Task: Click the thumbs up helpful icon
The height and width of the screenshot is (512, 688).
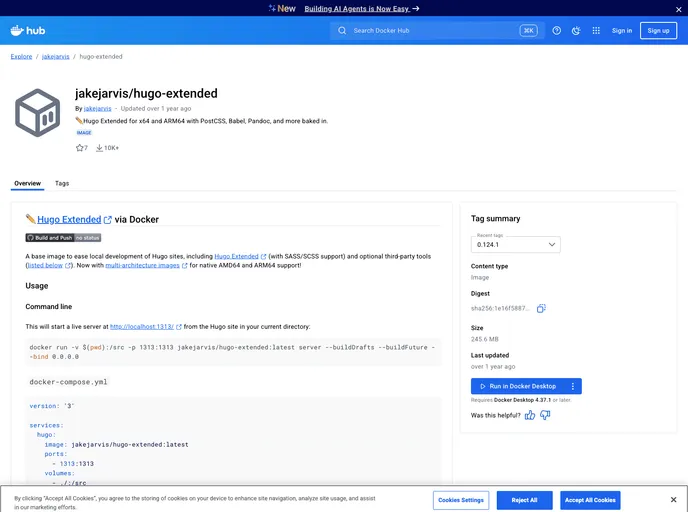Action: click(530, 415)
